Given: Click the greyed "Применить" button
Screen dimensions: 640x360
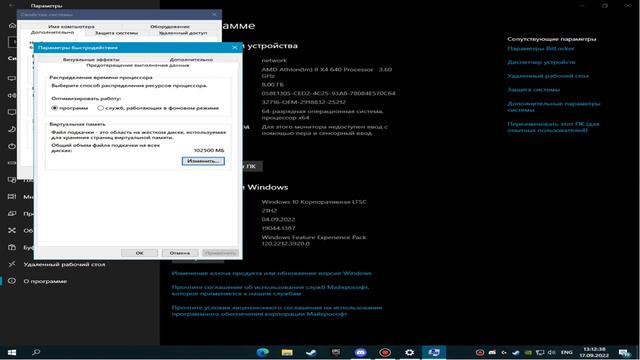Looking at the screenshot, I should (x=220, y=253).
